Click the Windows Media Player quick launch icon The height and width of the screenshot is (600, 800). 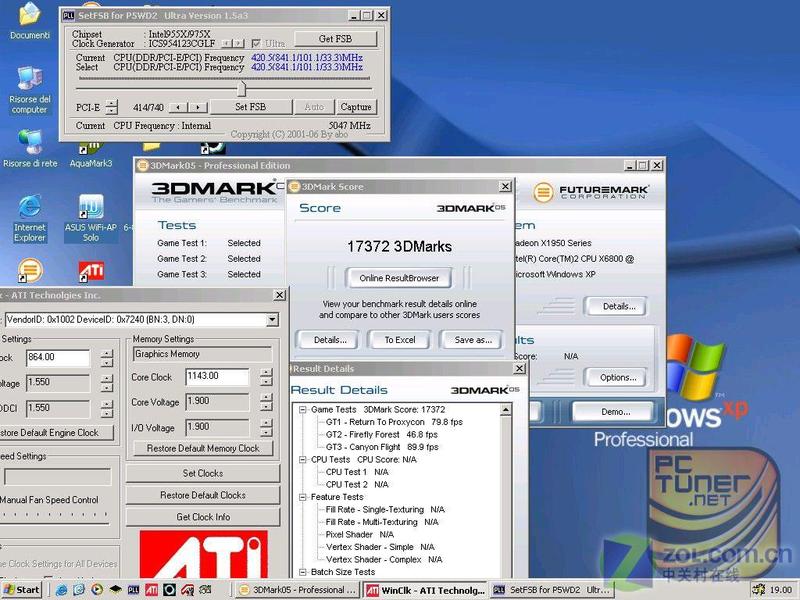coord(97,590)
